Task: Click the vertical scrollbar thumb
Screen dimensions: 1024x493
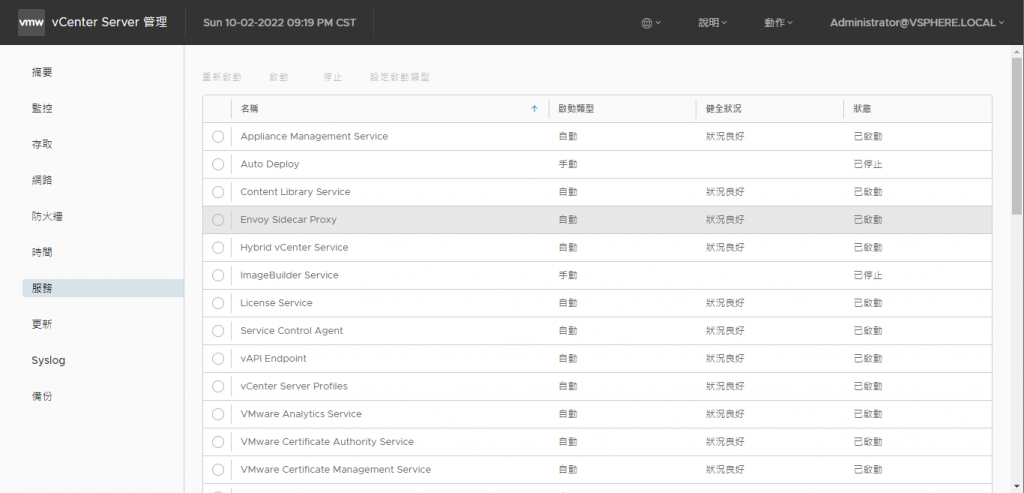Action: 1017,136
